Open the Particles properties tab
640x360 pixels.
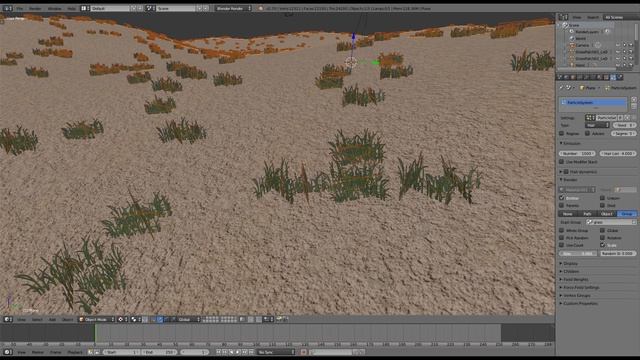tap(613, 77)
